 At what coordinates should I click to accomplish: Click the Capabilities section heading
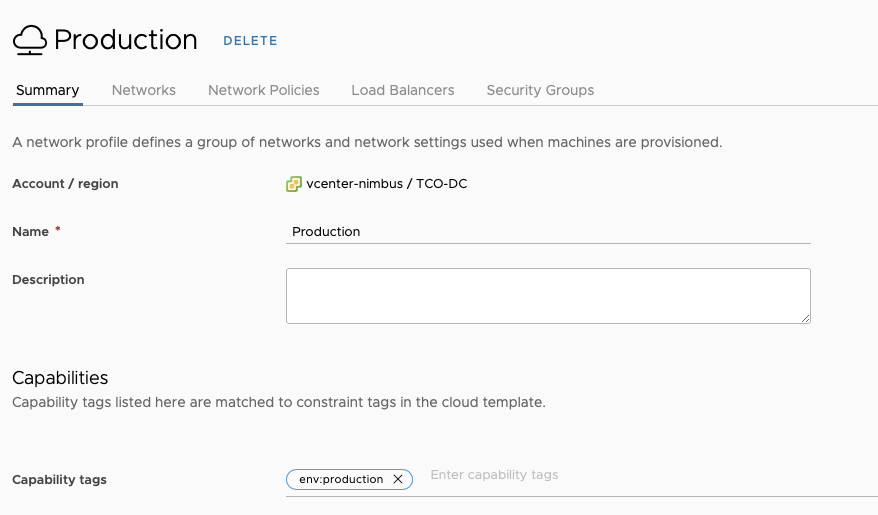tap(60, 378)
